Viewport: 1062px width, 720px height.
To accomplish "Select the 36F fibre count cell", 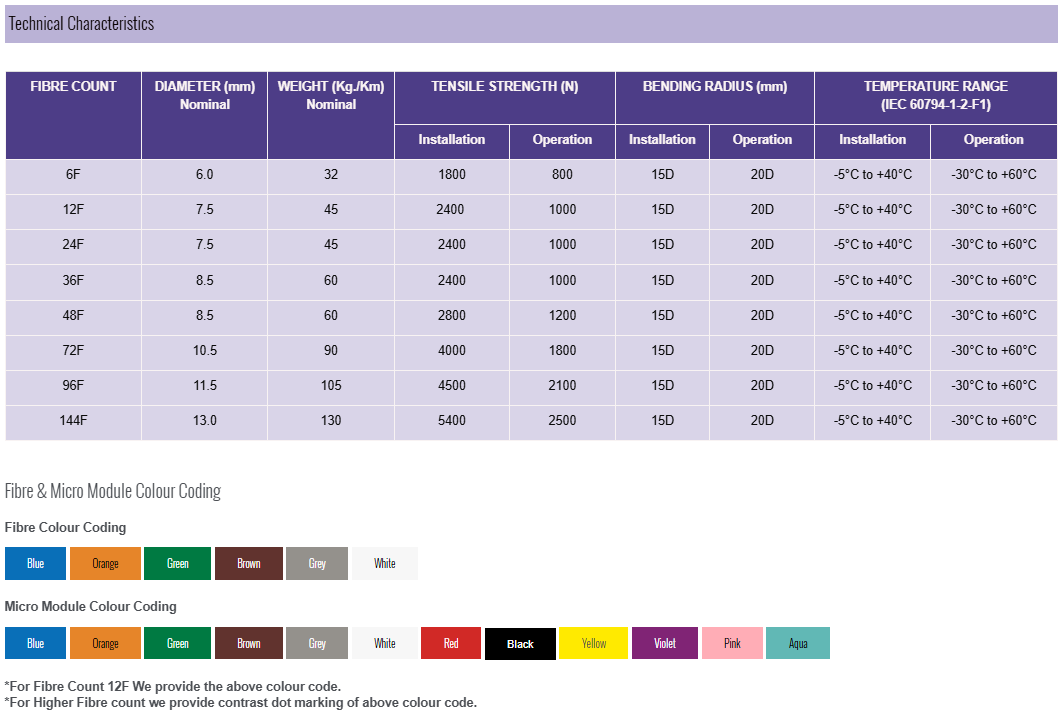I will pyautogui.click(x=73, y=280).
